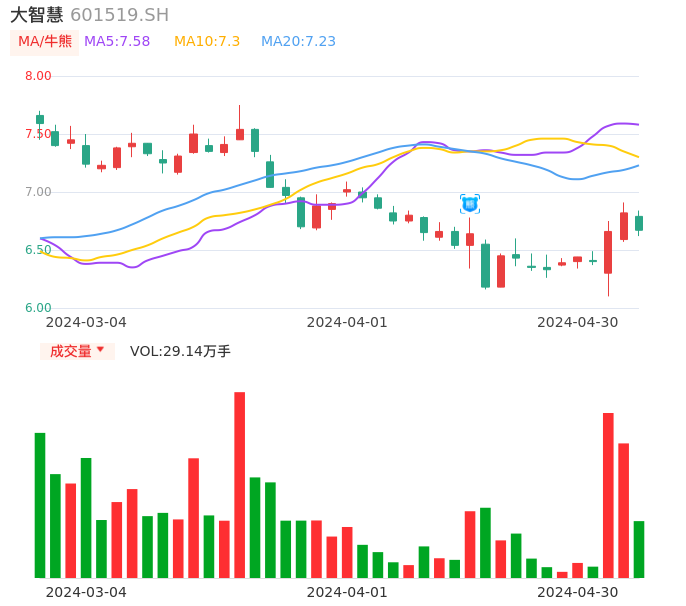Toggle the purple MA5 legend label
This screenshot has height=606, width=686.
(x=117, y=42)
